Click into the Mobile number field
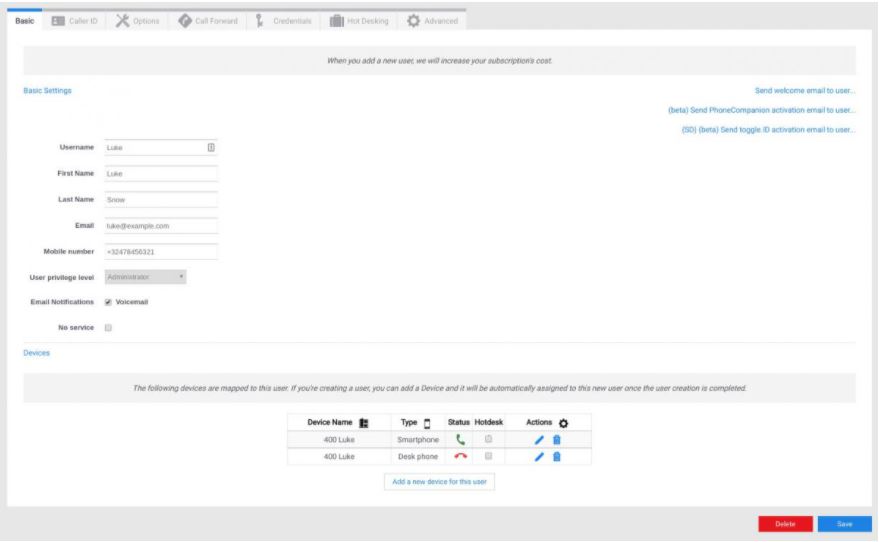The height and width of the screenshot is (542, 879). [x=161, y=251]
